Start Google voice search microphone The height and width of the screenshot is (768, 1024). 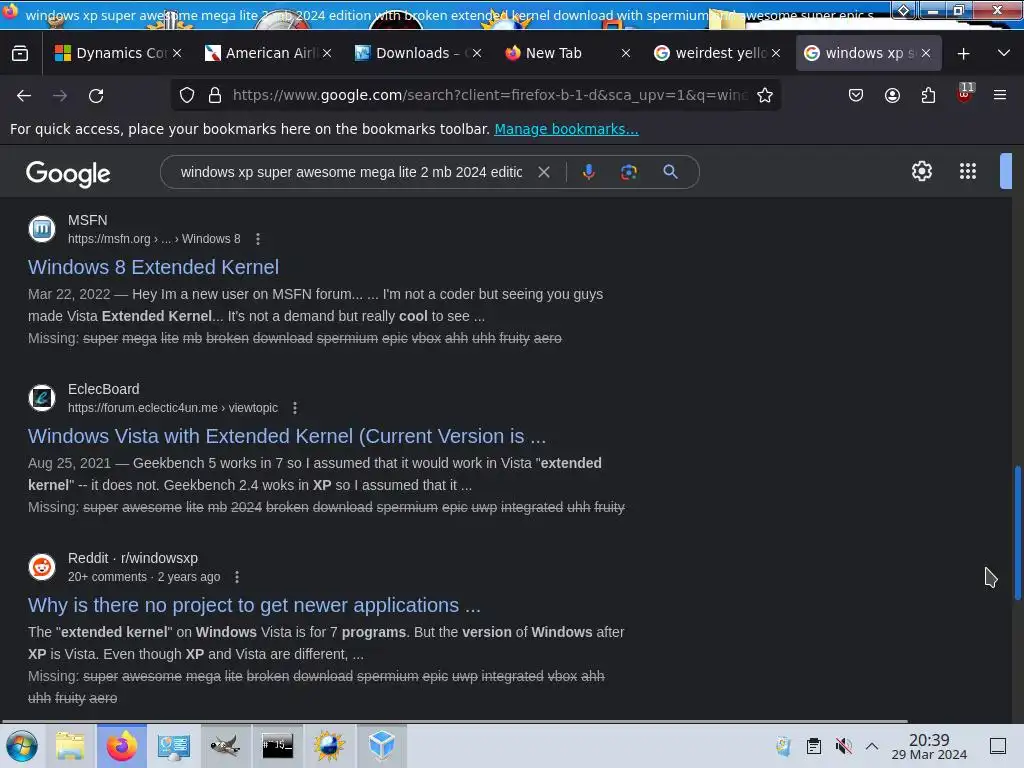pyautogui.click(x=588, y=172)
